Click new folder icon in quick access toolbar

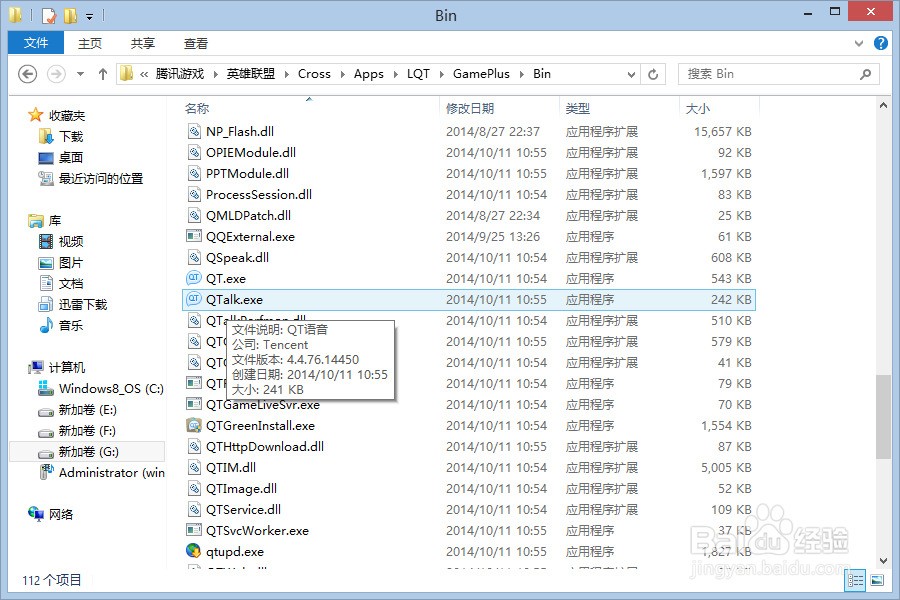70,15
